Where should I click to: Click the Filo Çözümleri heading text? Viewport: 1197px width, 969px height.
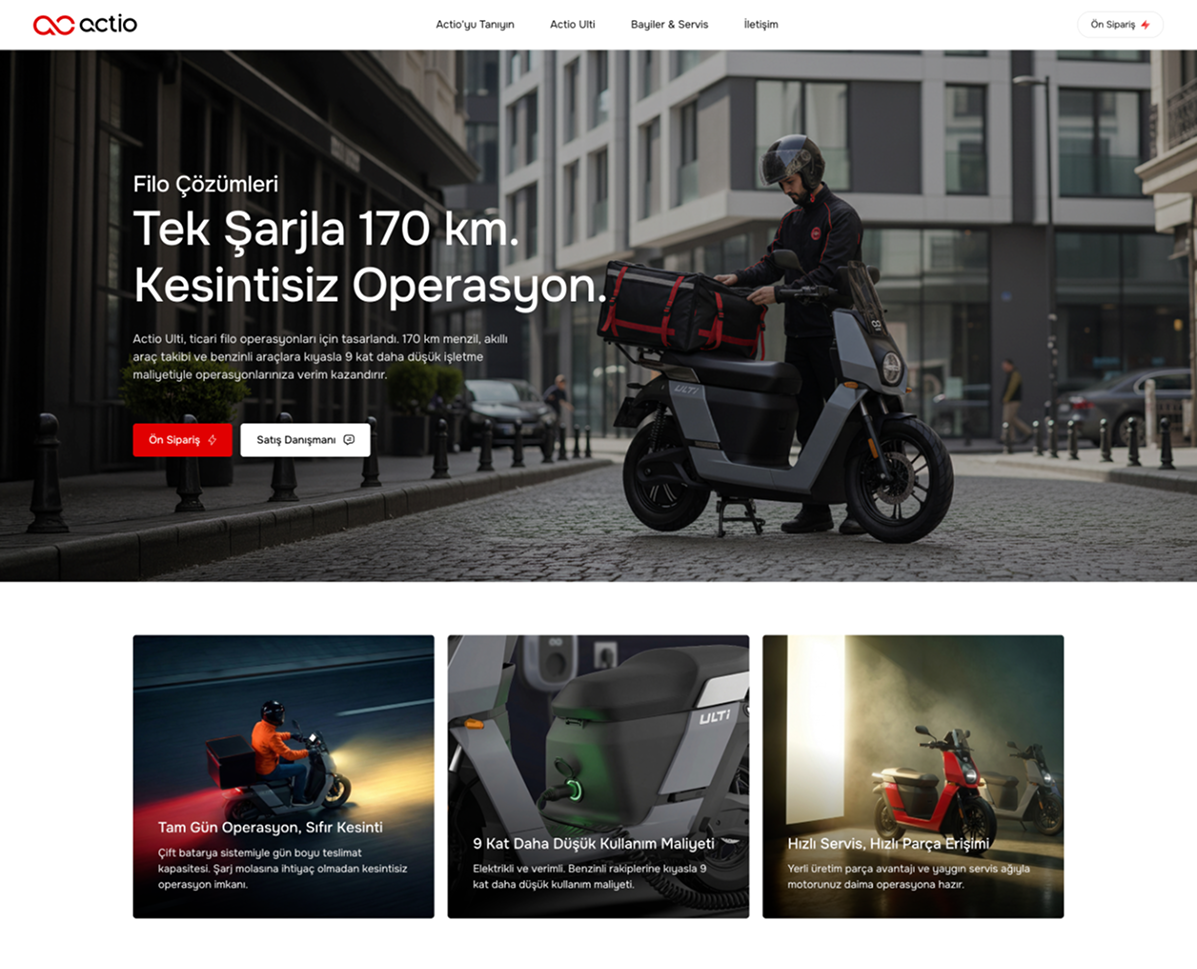pos(205,184)
